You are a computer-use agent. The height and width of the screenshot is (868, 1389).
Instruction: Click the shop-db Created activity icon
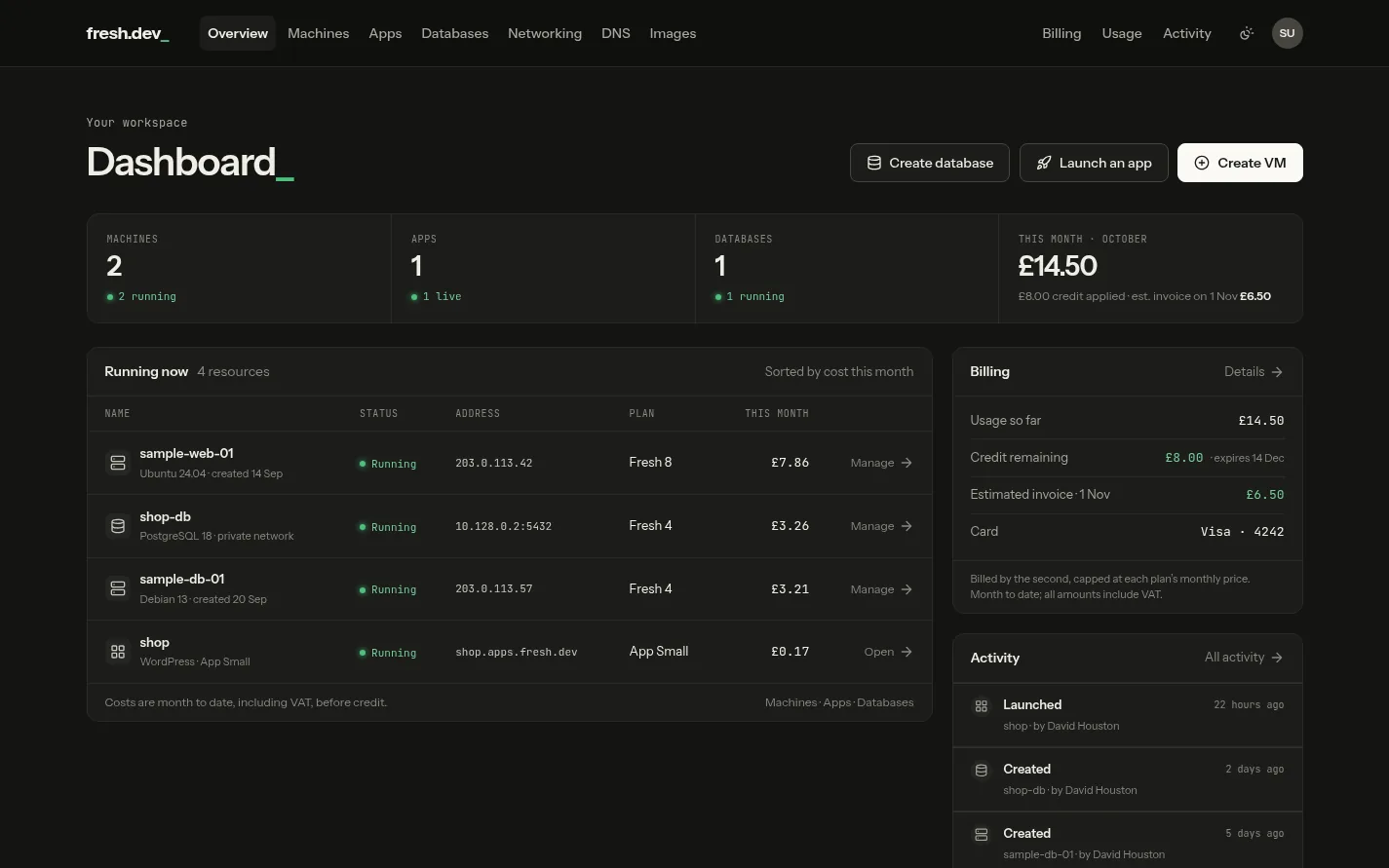982,770
